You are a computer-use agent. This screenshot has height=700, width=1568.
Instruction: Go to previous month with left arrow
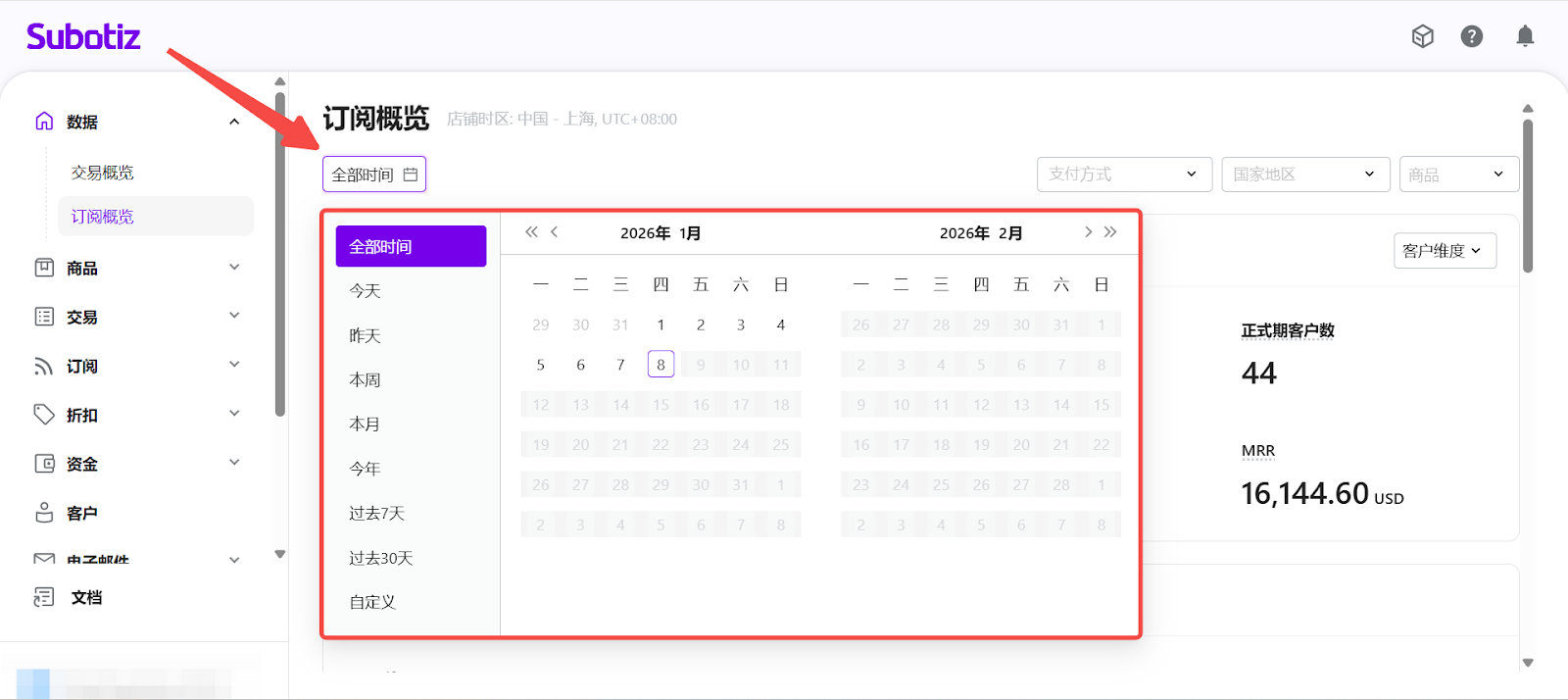(555, 232)
